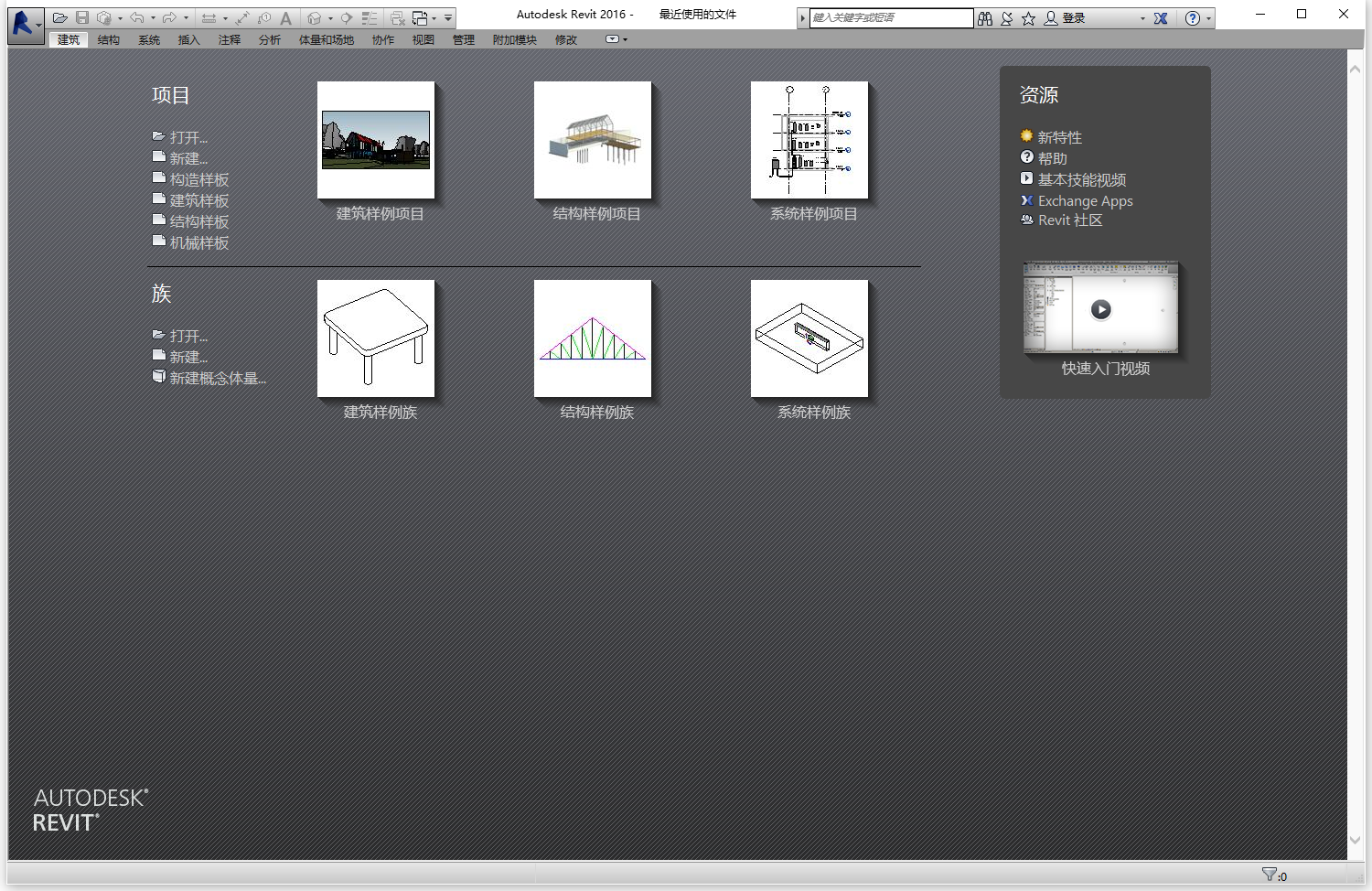
Task: Click the Save disk icon
Action: (82, 18)
